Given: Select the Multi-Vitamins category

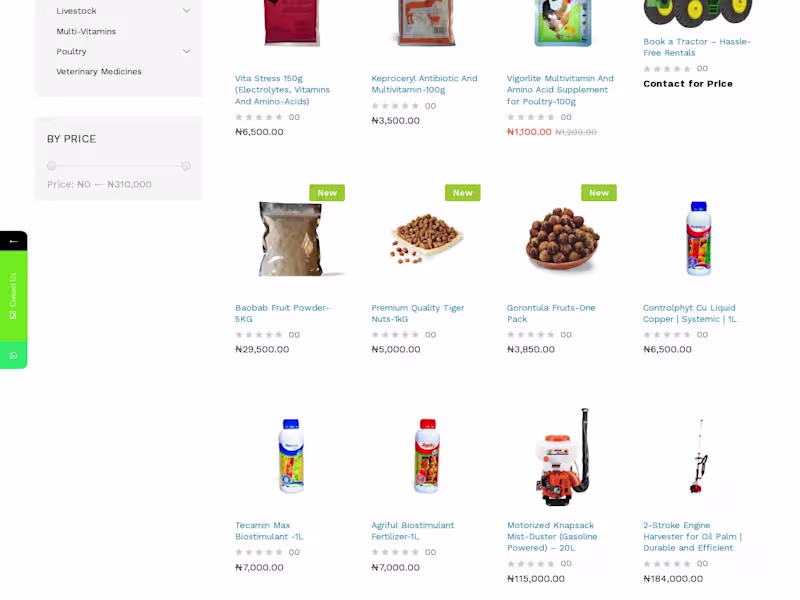Looking at the screenshot, I should click(x=86, y=31).
